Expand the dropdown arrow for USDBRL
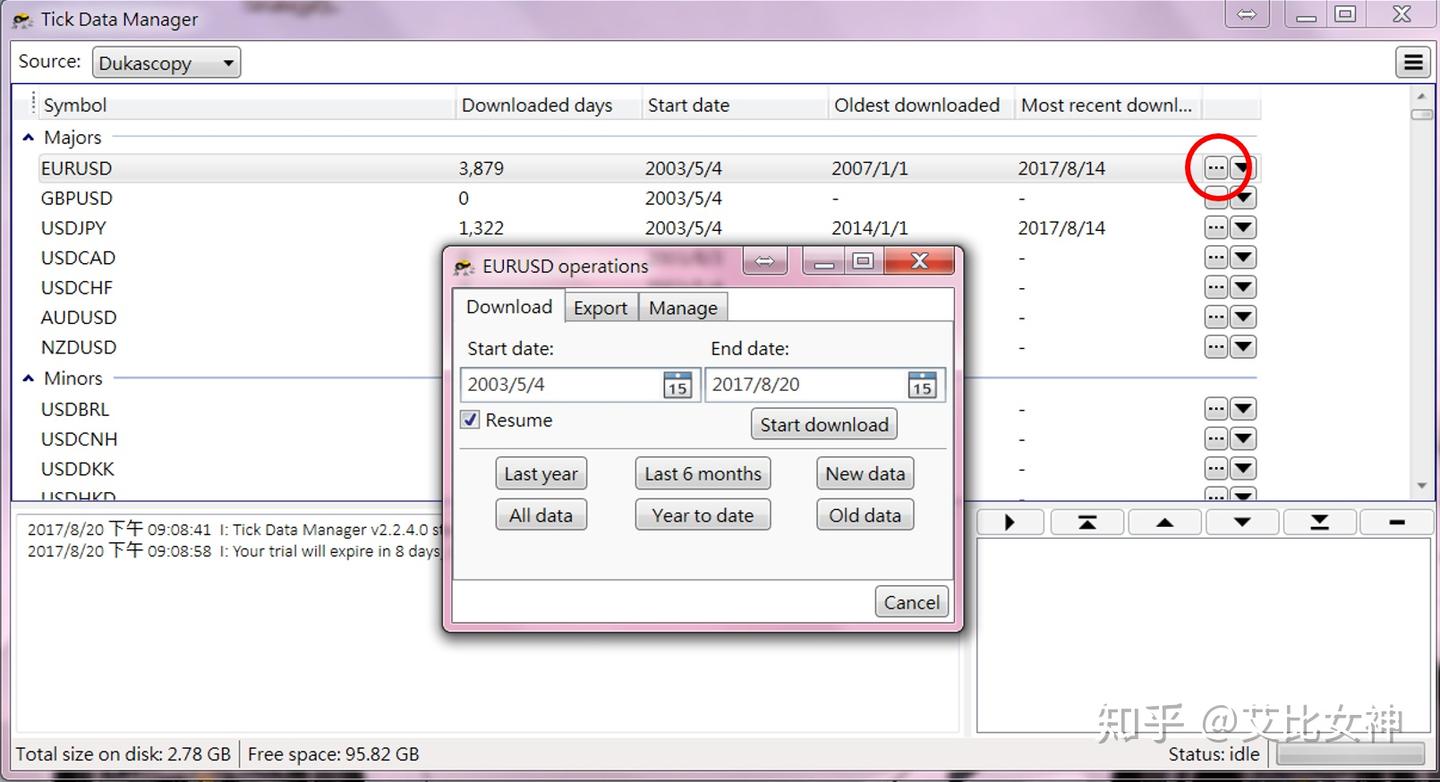Image resolution: width=1440 pixels, height=782 pixels. coord(1243,409)
